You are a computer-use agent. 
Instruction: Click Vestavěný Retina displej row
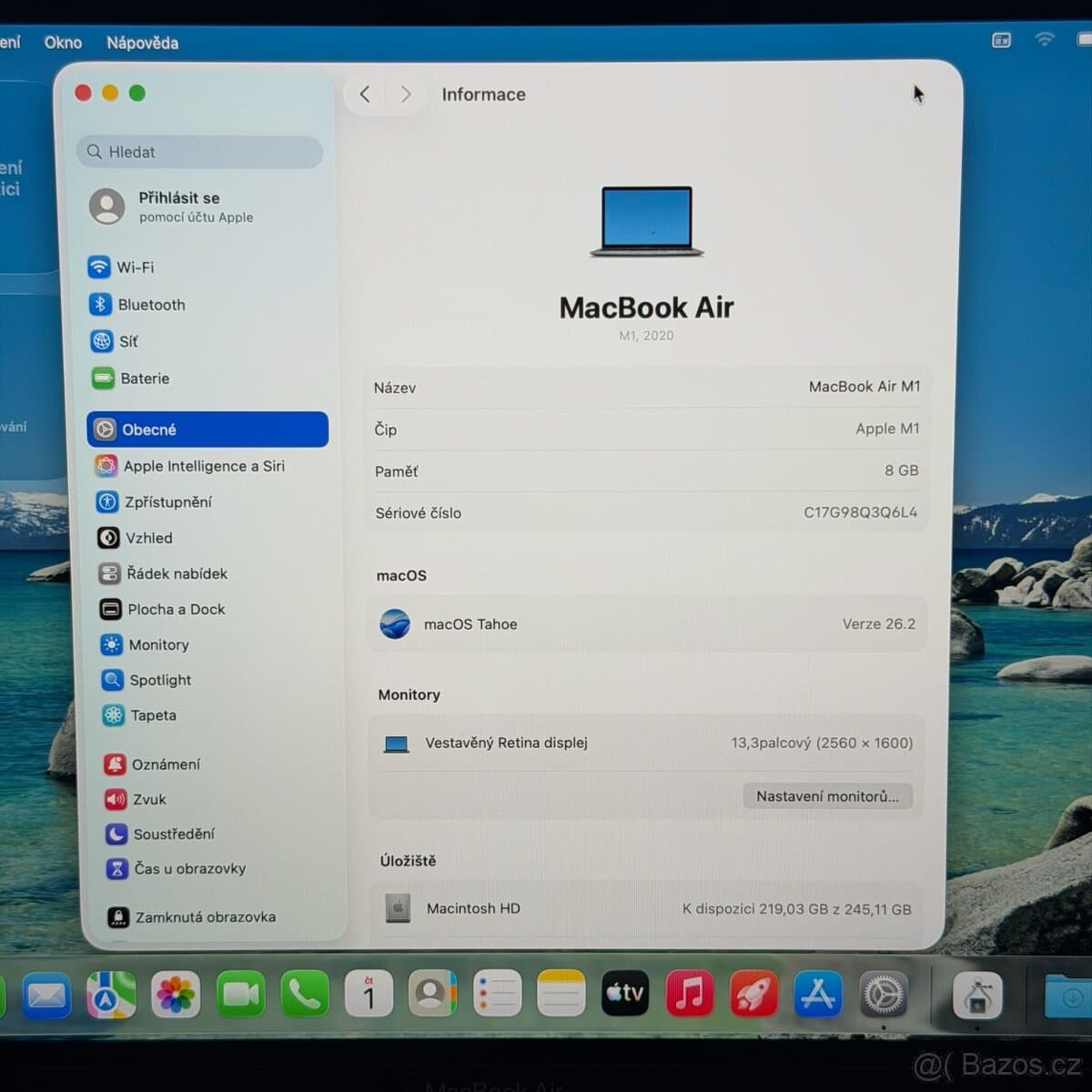coord(648,743)
